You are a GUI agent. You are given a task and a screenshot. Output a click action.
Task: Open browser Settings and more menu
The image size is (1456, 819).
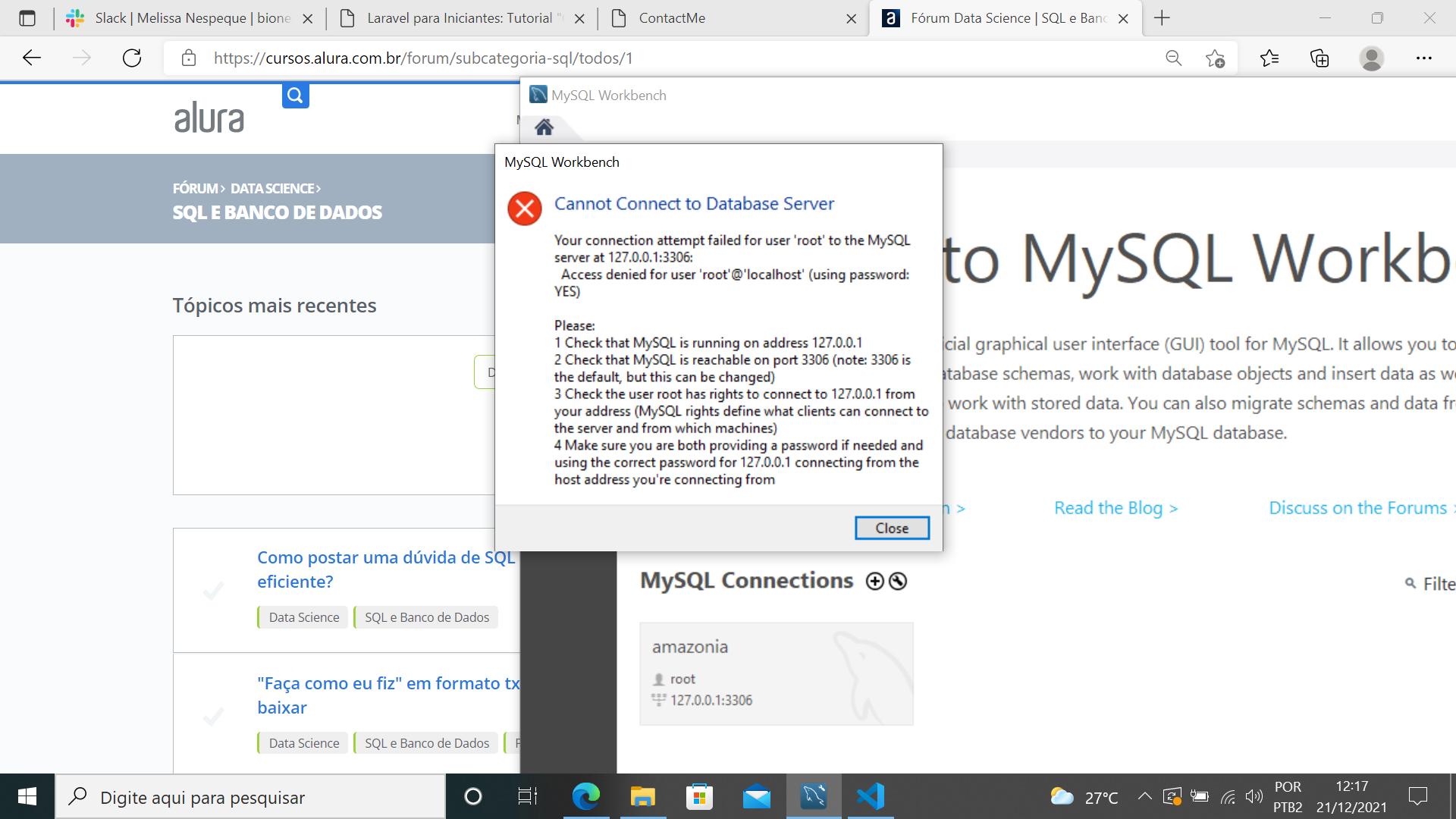click(x=1424, y=58)
